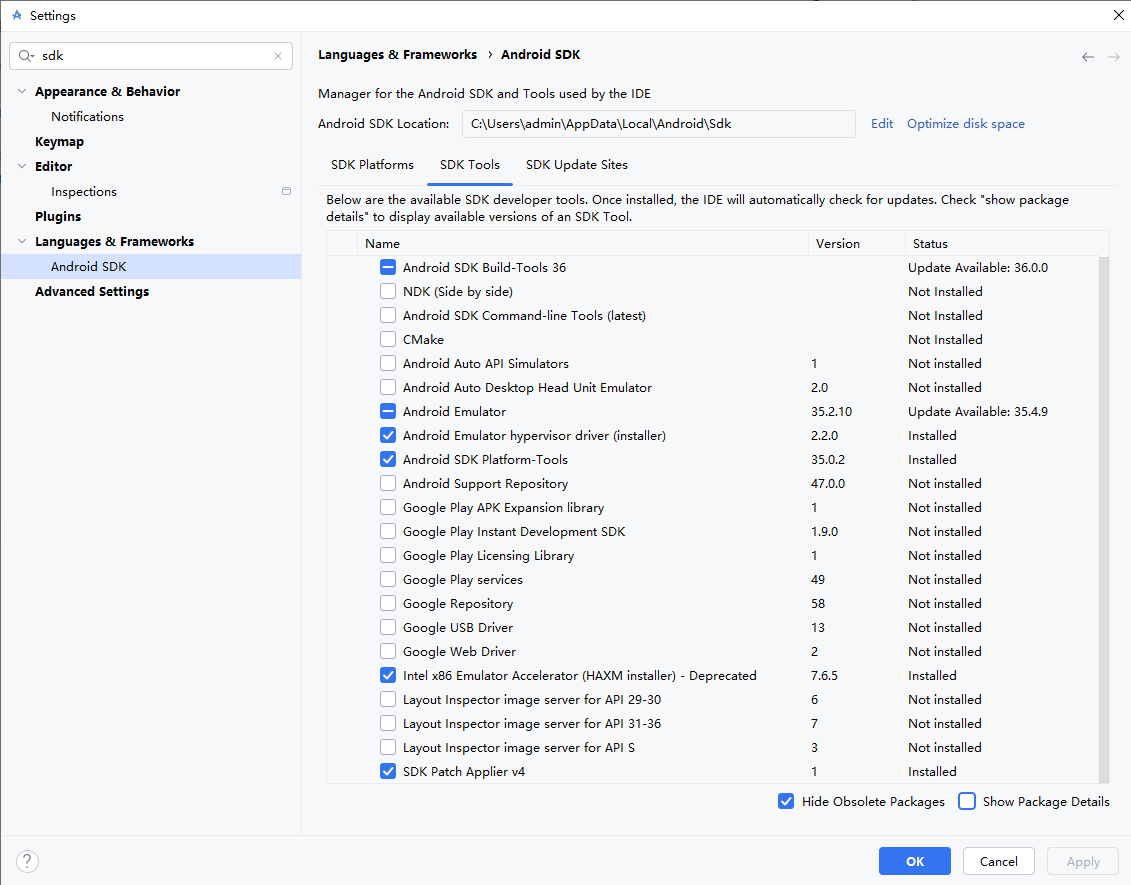Toggle Android SDK Build-Tools 36 checkbox
The height and width of the screenshot is (885, 1131).
click(x=388, y=268)
